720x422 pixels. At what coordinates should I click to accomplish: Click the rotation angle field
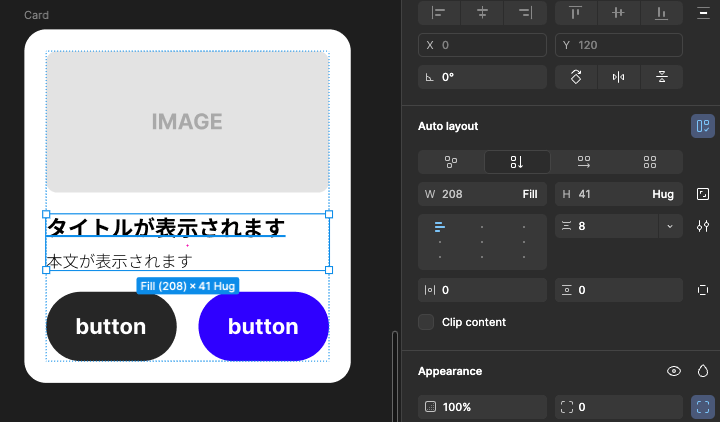[482, 77]
